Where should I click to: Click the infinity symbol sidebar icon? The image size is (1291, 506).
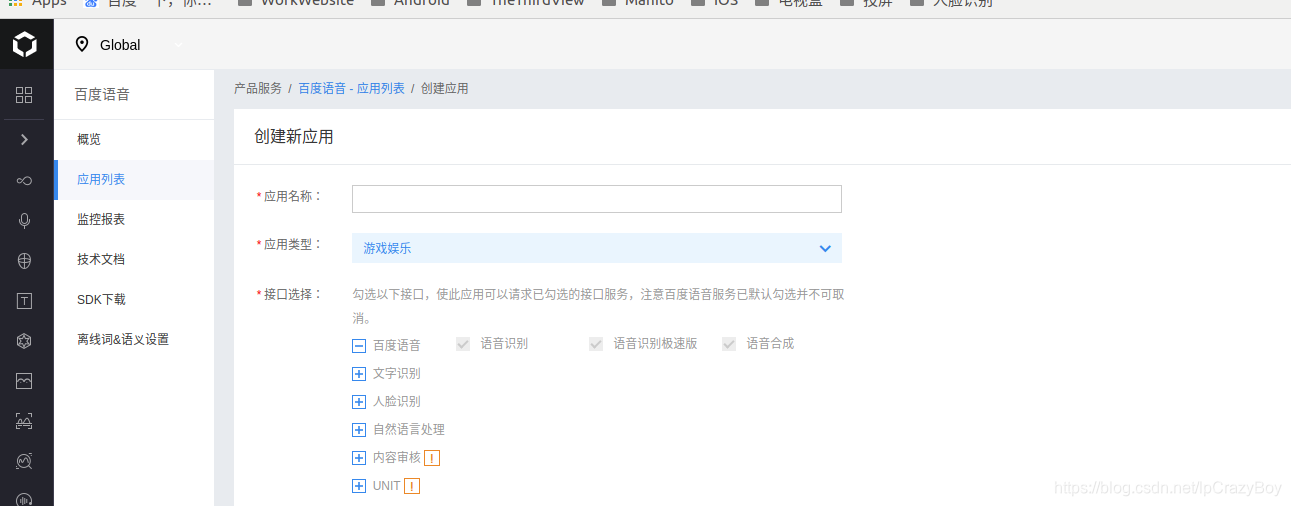tap(25, 180)
